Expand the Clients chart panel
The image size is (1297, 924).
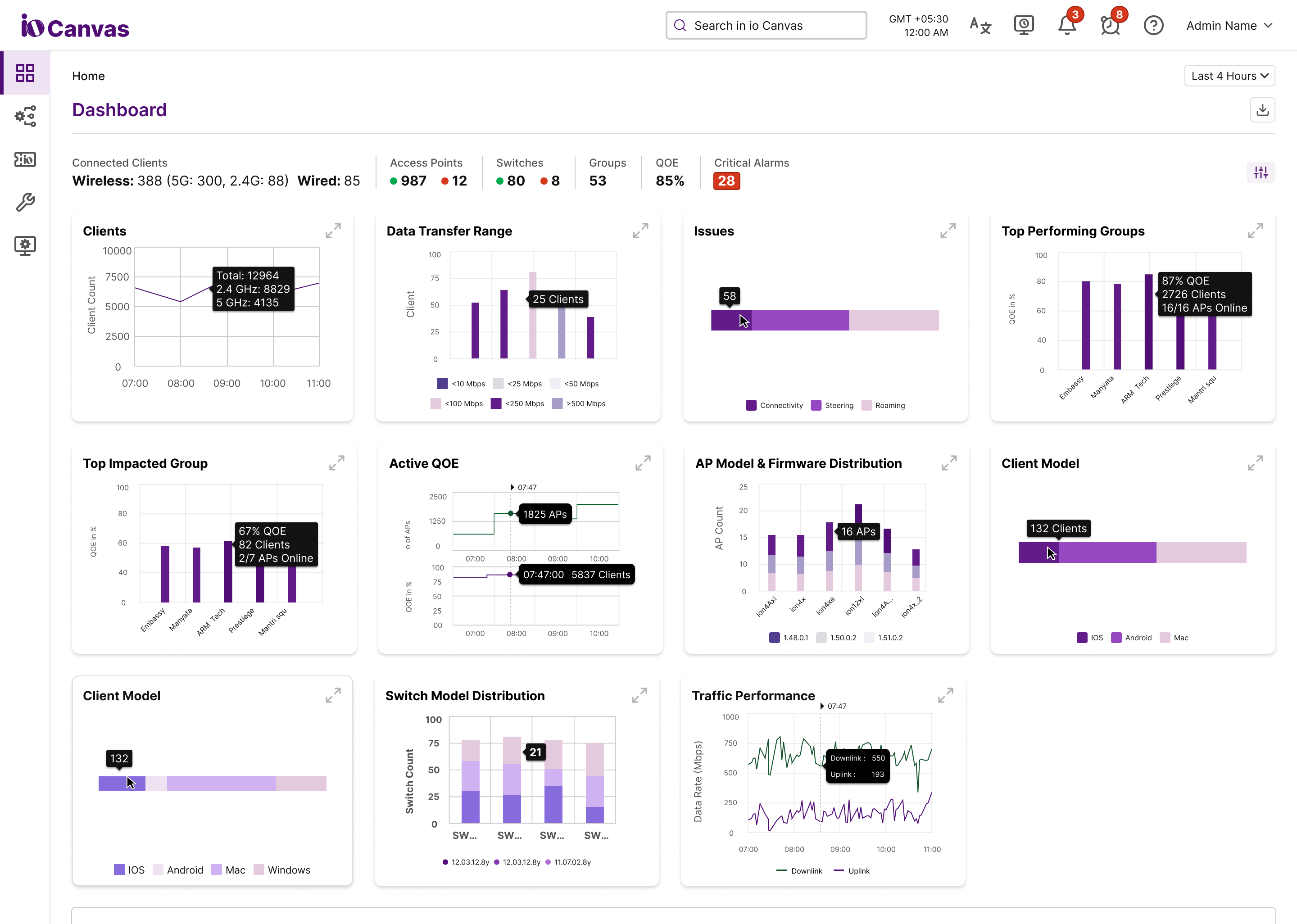point(333,231)
